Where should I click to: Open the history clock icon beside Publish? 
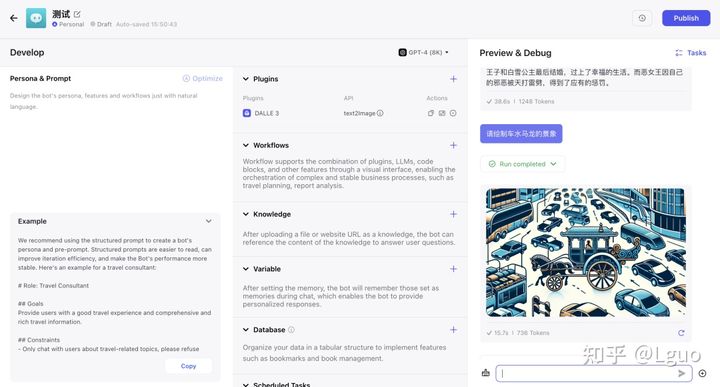click(x=642, y=18)
